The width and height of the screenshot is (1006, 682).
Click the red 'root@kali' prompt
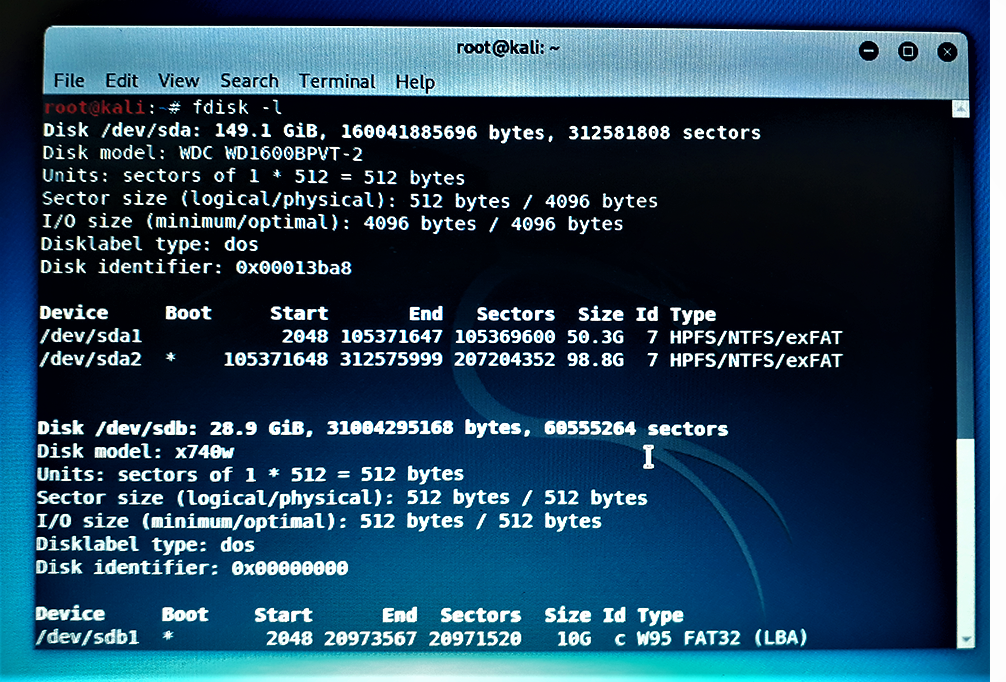[95, 107]
